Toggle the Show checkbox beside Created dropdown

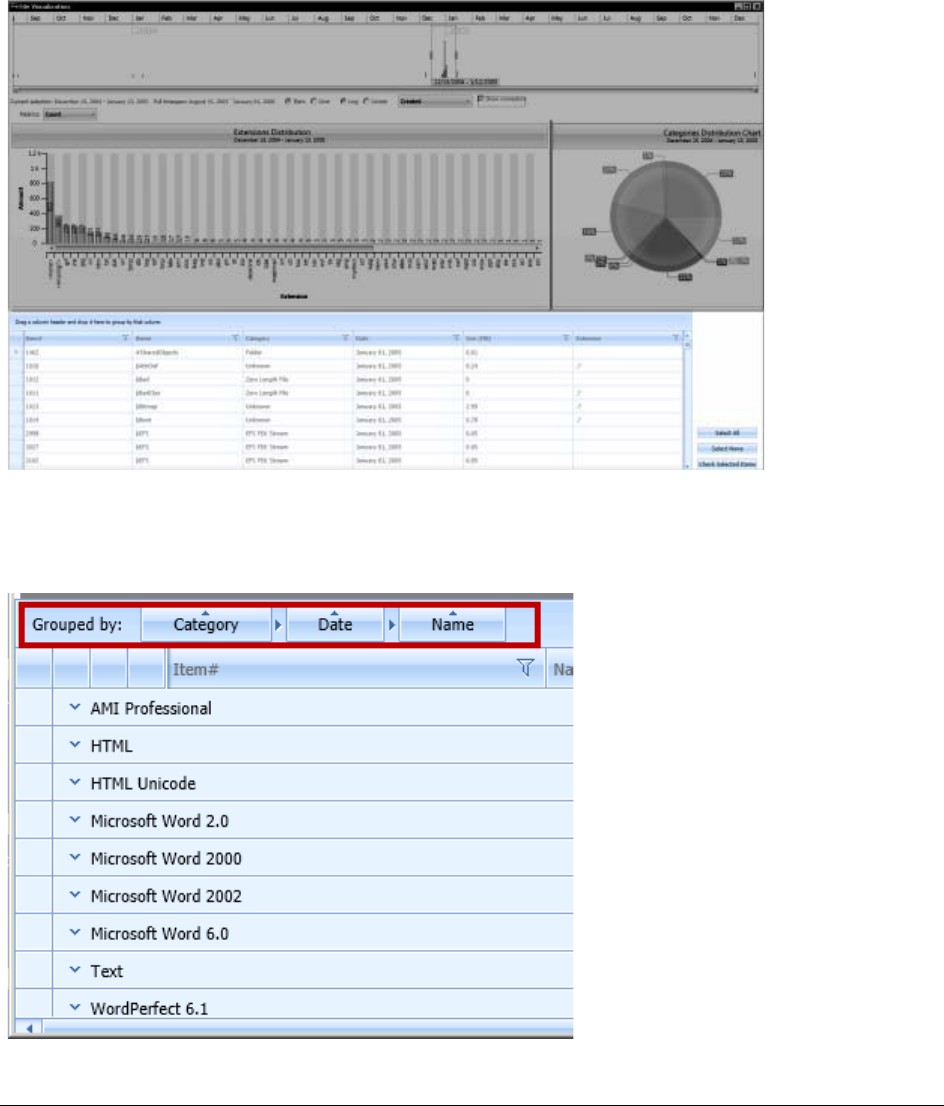coord(481,99)
